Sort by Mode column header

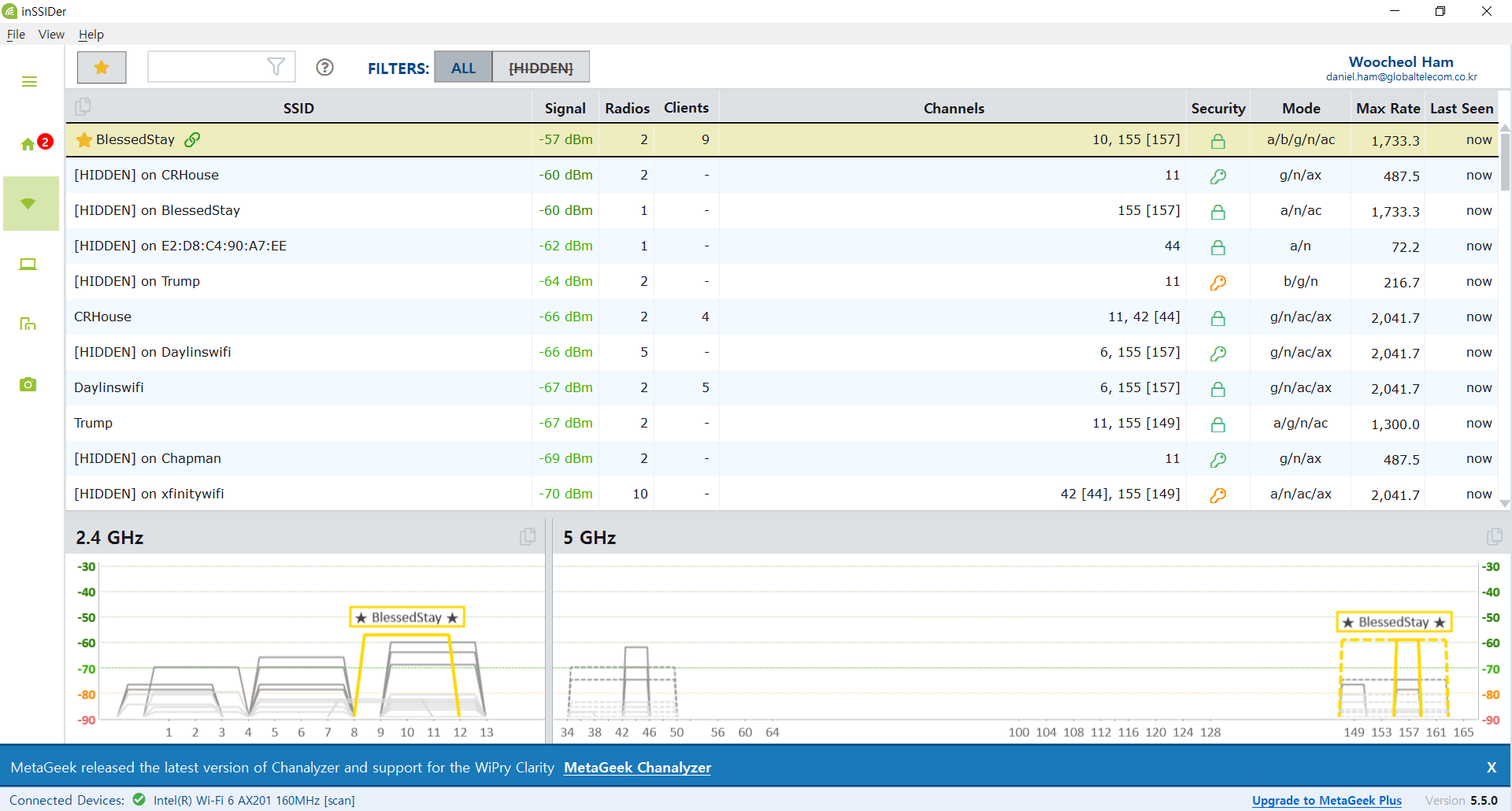tap(1301, 108)
